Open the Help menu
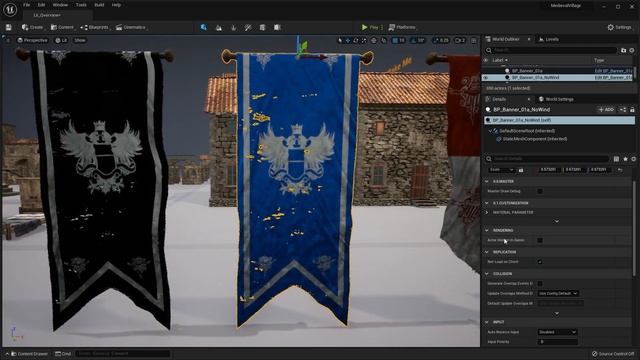The width and height of the screenshot is (640, 360). (x=116, y=5)
